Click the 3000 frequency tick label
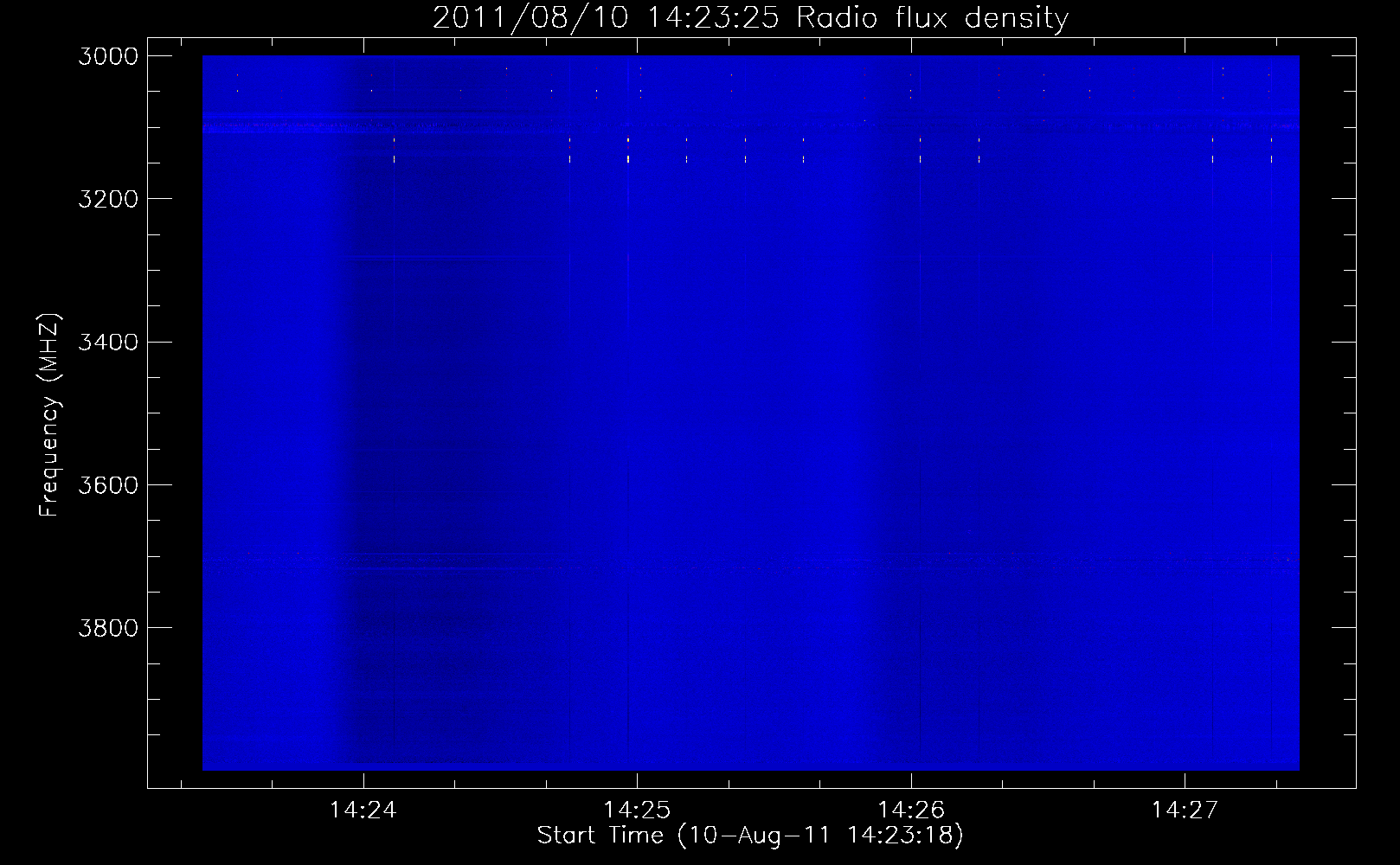This screenshot has width=1400, height=865. point(108,56)
